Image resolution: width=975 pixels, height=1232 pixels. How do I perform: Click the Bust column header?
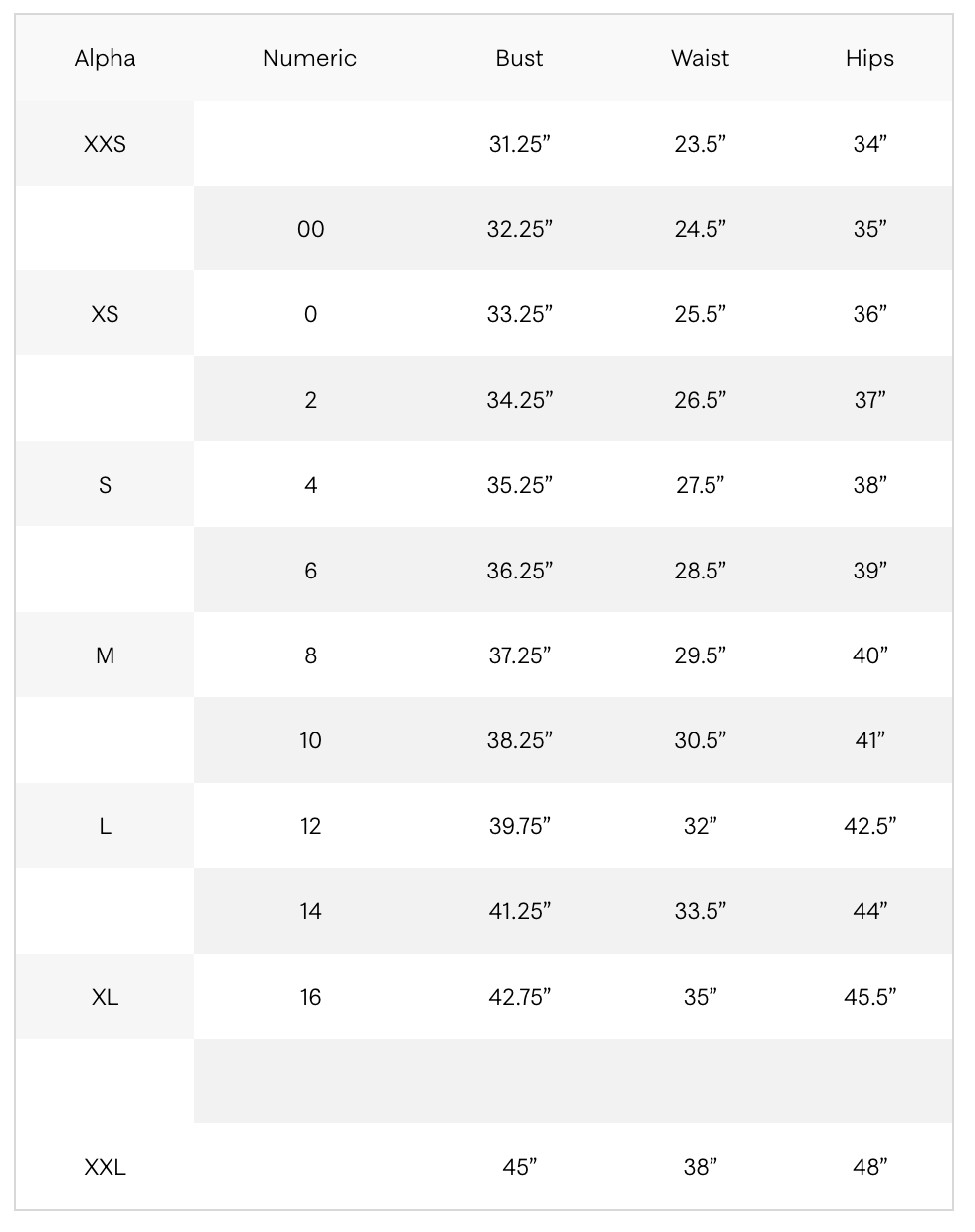519,58
